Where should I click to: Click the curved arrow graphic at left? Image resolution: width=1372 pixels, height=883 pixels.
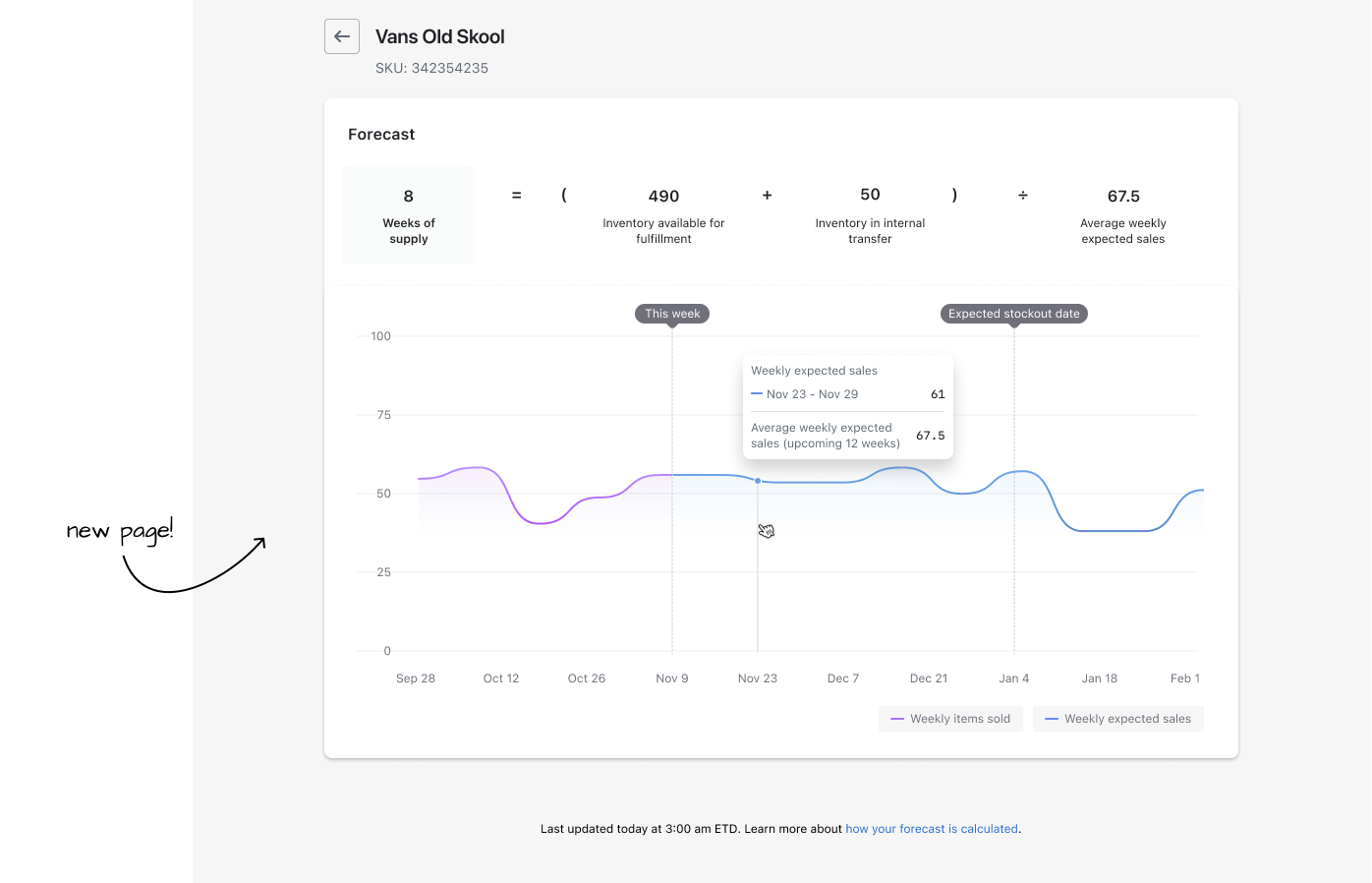(x=231, y=563)
